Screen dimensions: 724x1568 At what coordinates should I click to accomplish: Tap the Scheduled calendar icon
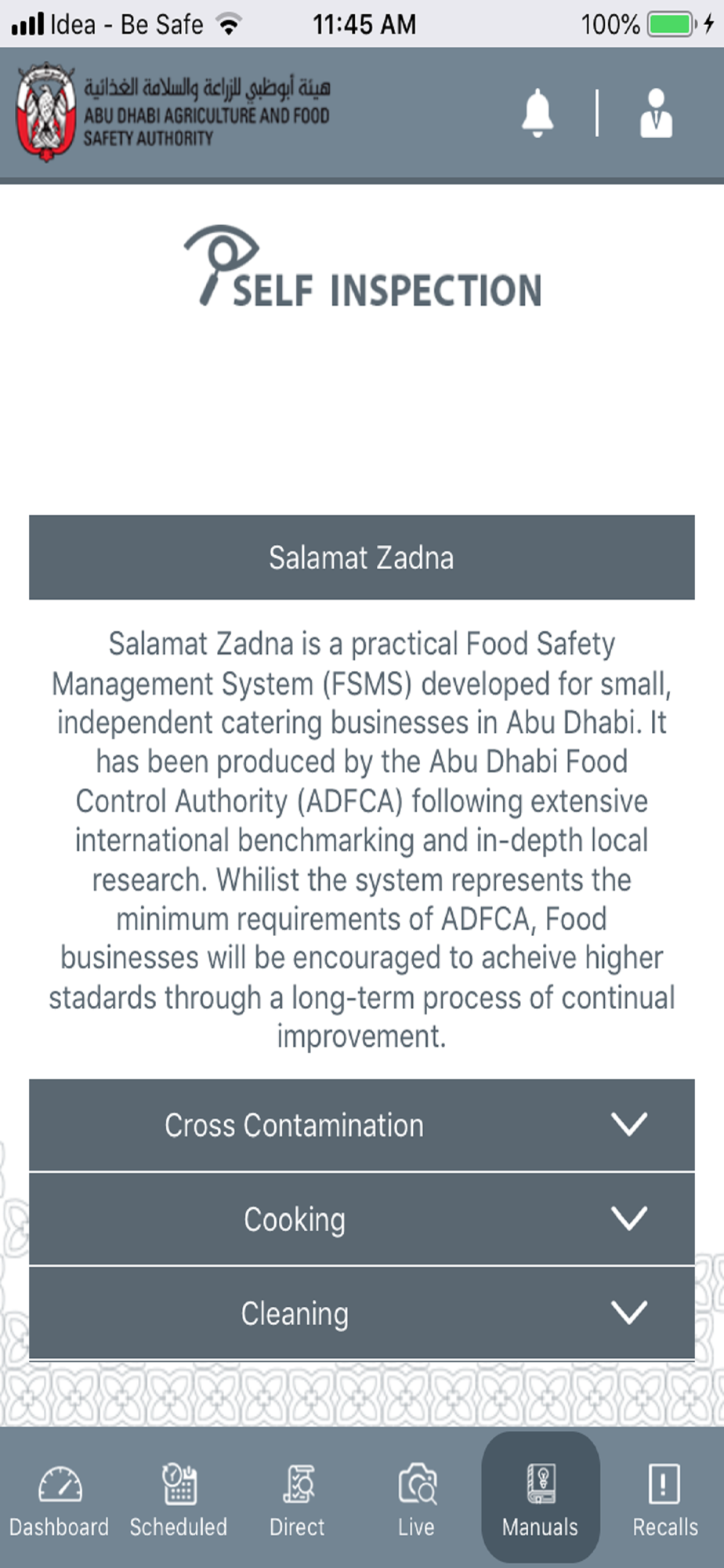[179, 1483]
